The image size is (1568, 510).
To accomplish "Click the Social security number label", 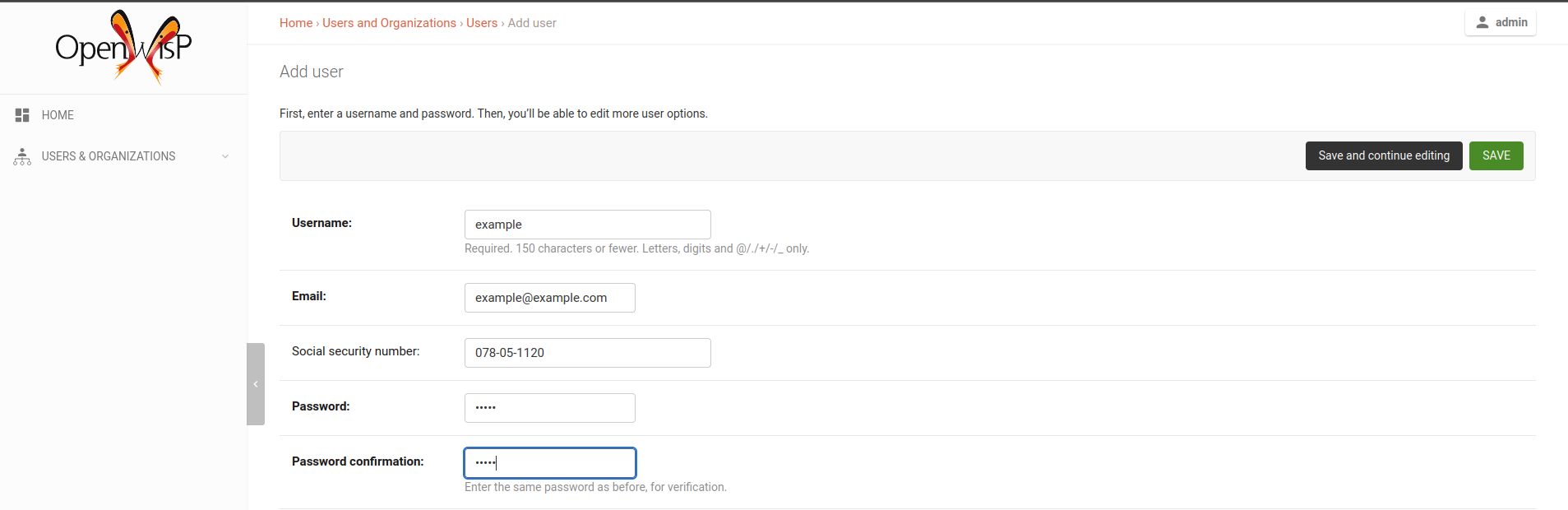I will tap(355, 351).
